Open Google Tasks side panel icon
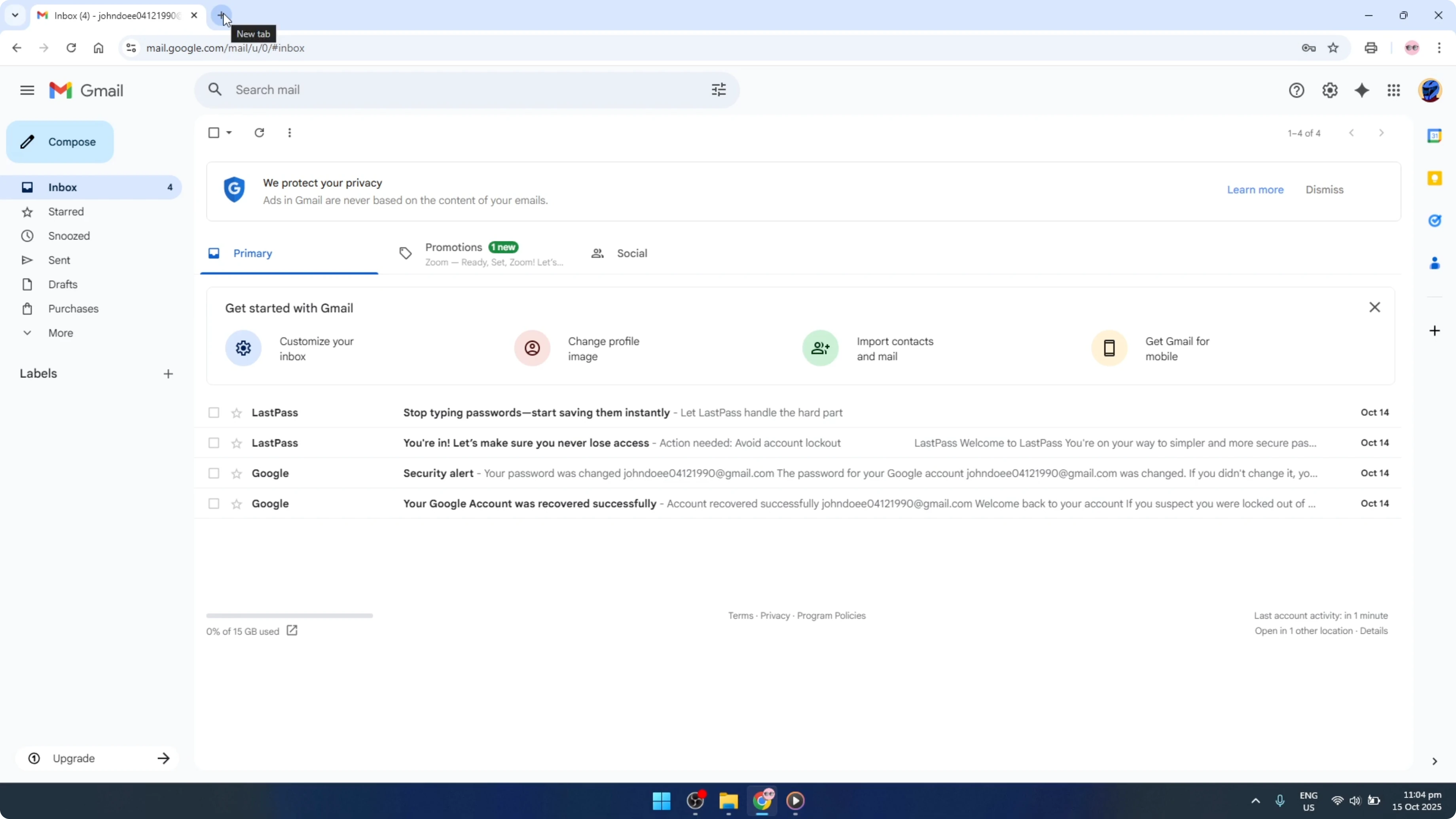 coord(1434,220)
